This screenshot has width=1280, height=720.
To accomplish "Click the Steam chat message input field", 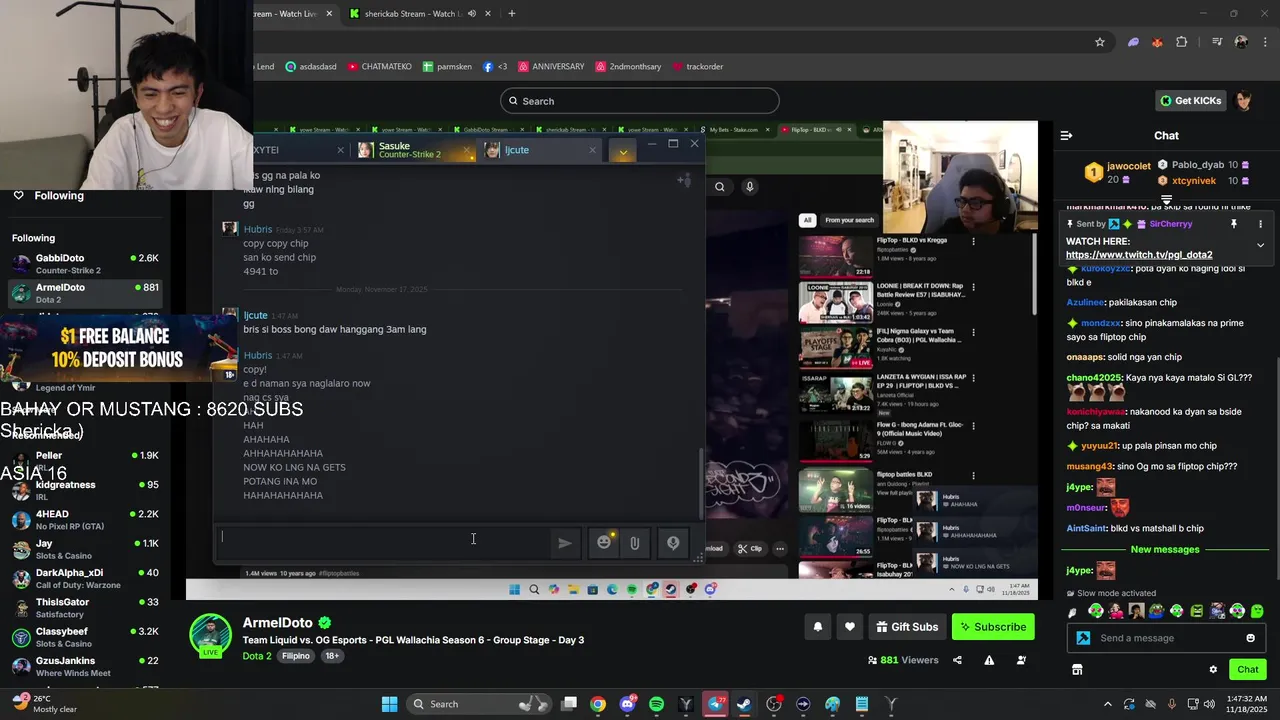I will pyautogui.click(x=383, y=542).
